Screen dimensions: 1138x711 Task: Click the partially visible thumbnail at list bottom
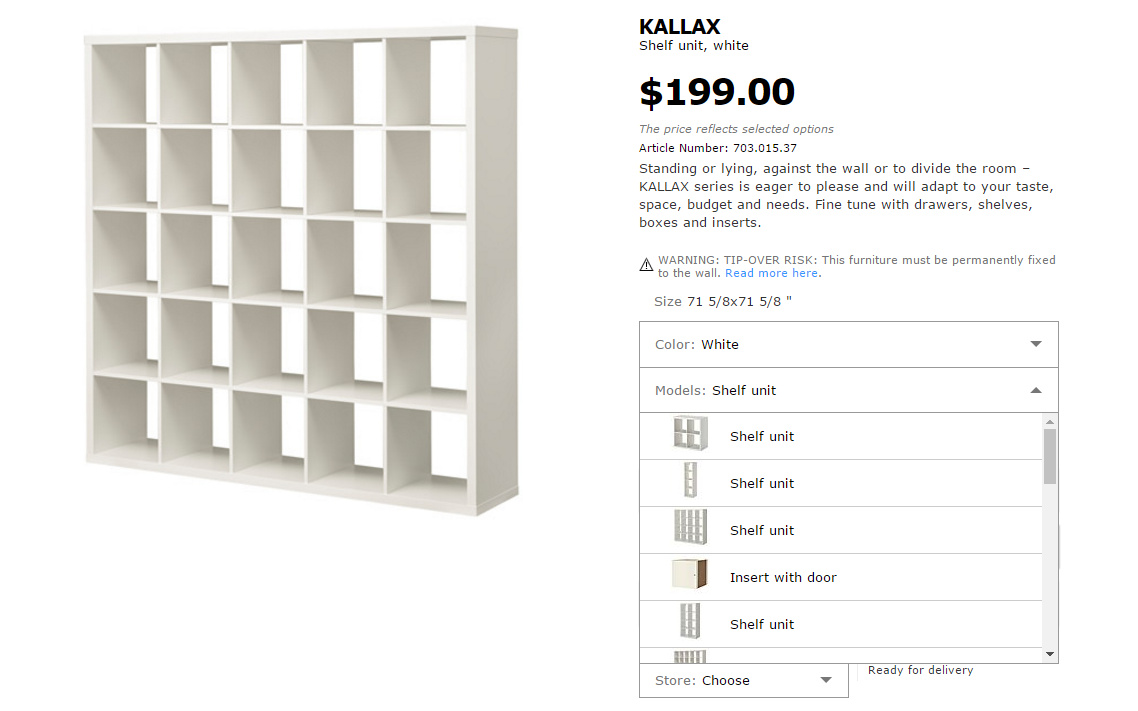coord(689,656)
